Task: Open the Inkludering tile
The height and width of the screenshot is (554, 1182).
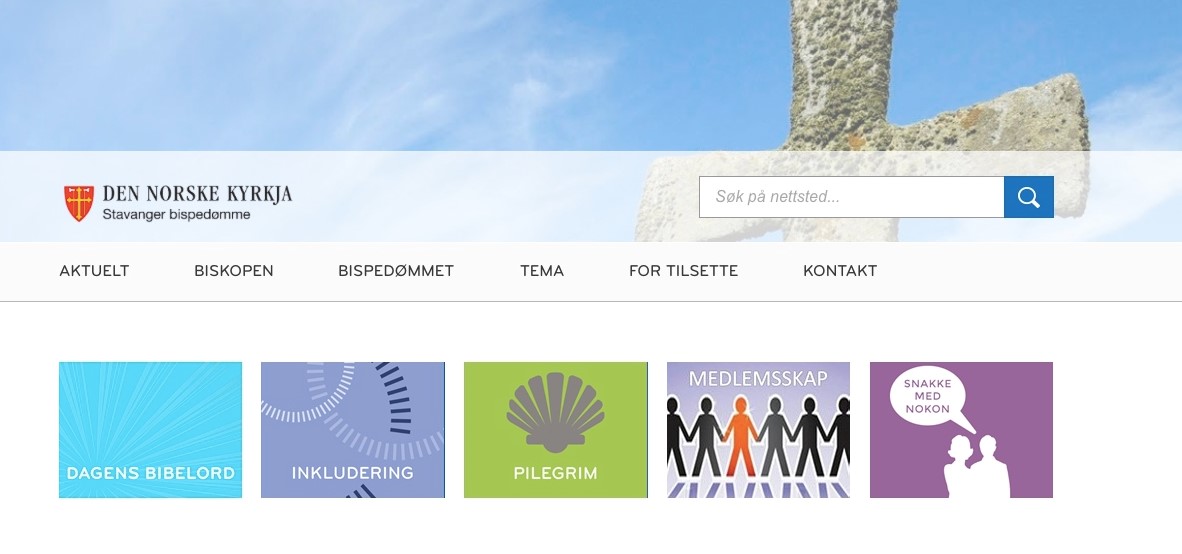Action: coord(353,430)
